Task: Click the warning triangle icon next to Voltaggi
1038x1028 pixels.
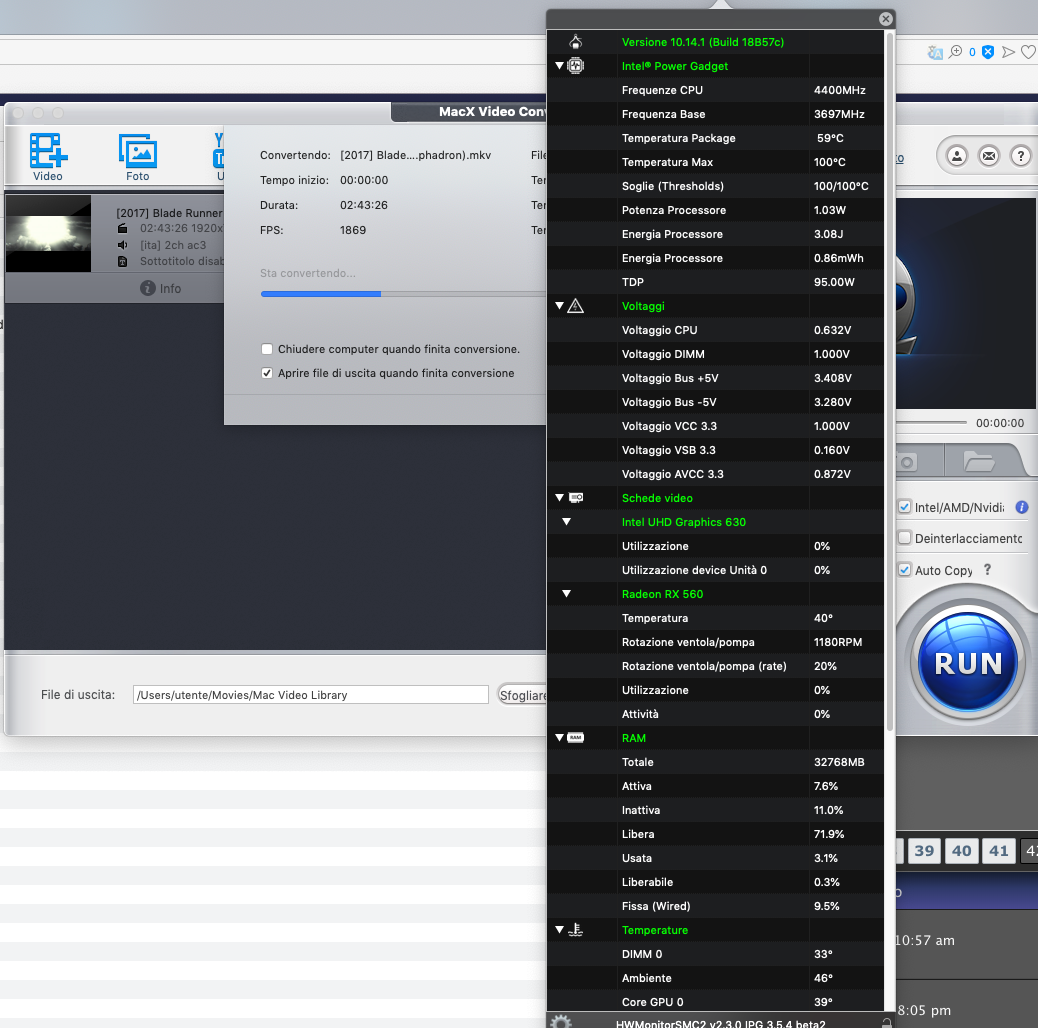Action: tap(576, 306)
